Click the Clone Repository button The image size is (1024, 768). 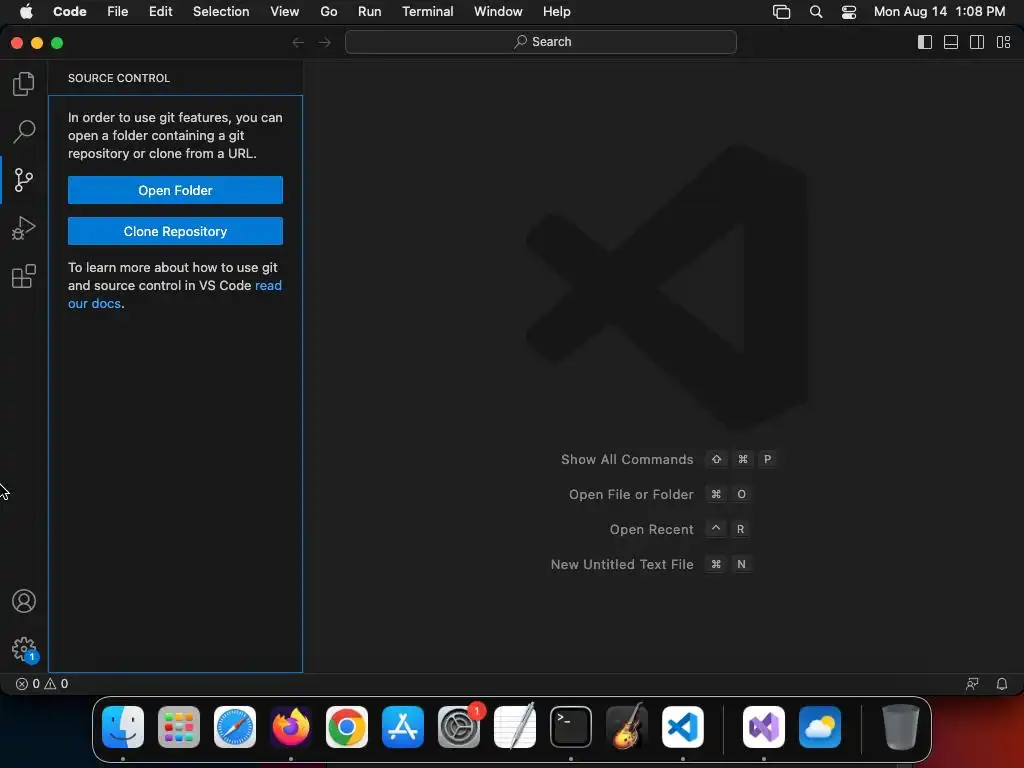[175, 231]
